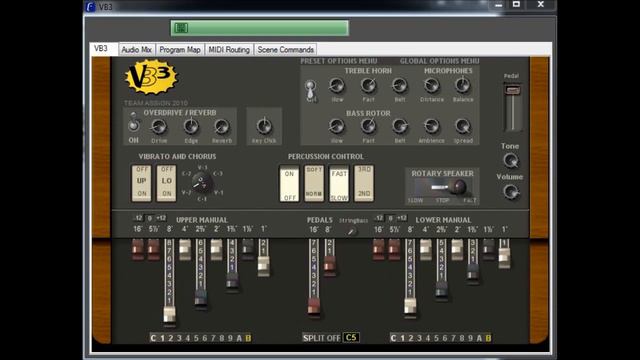Set lower manual transpose to -12
640x360 pixels.
click(378, 218)
